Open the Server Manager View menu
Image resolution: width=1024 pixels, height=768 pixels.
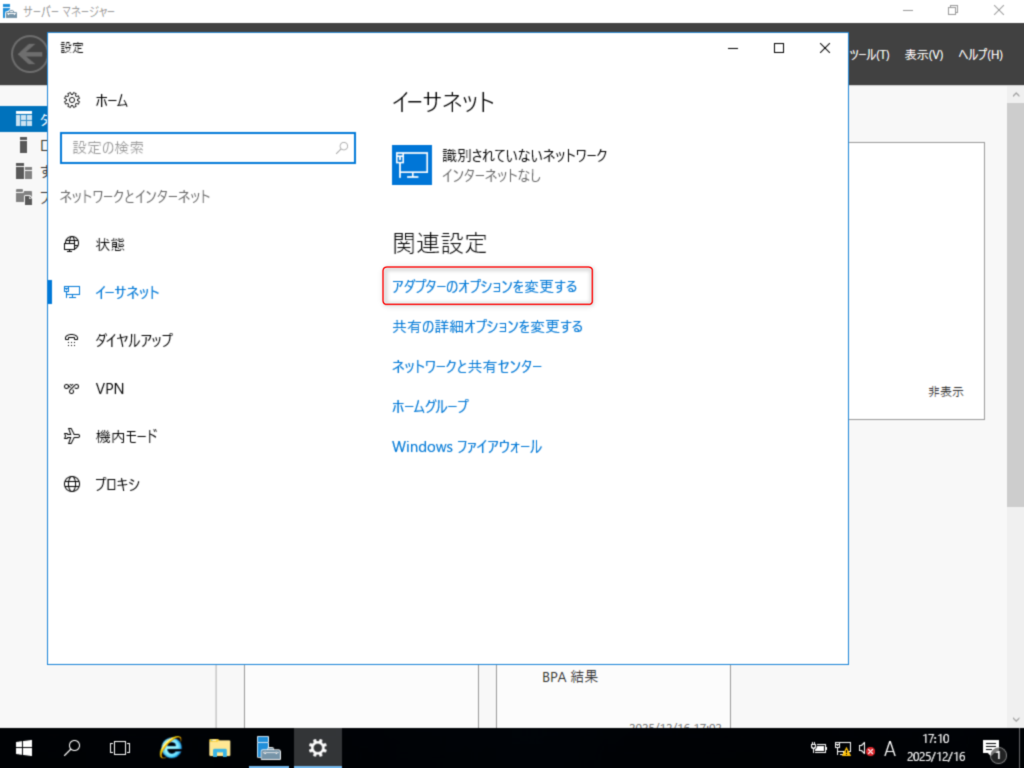tap(923, 55)
